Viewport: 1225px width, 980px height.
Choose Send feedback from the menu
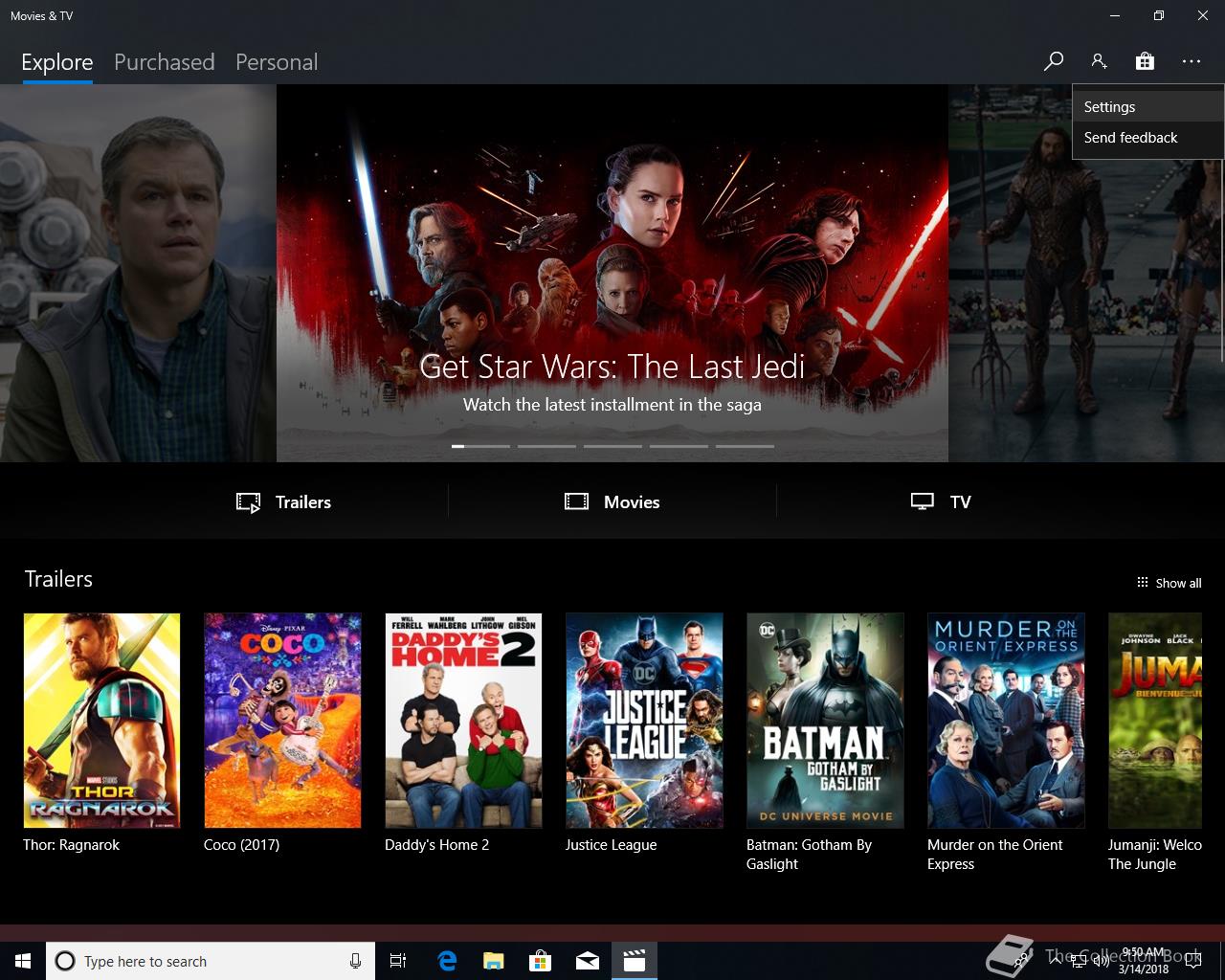1147,138
